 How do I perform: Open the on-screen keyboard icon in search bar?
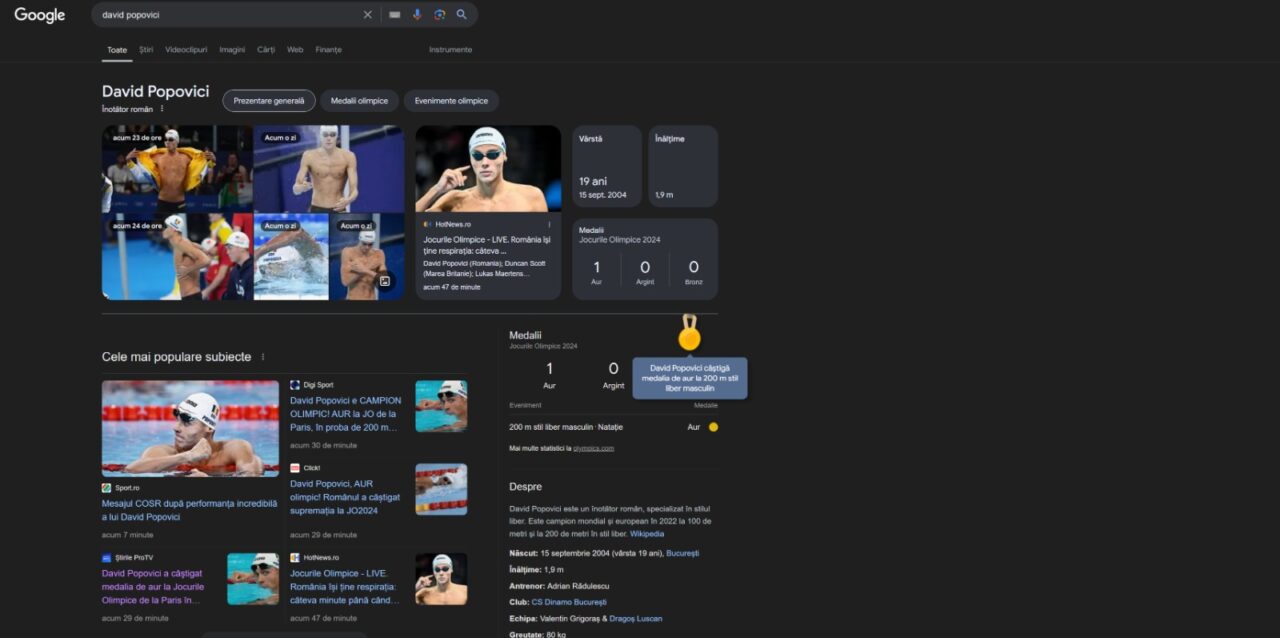(395, 15)
